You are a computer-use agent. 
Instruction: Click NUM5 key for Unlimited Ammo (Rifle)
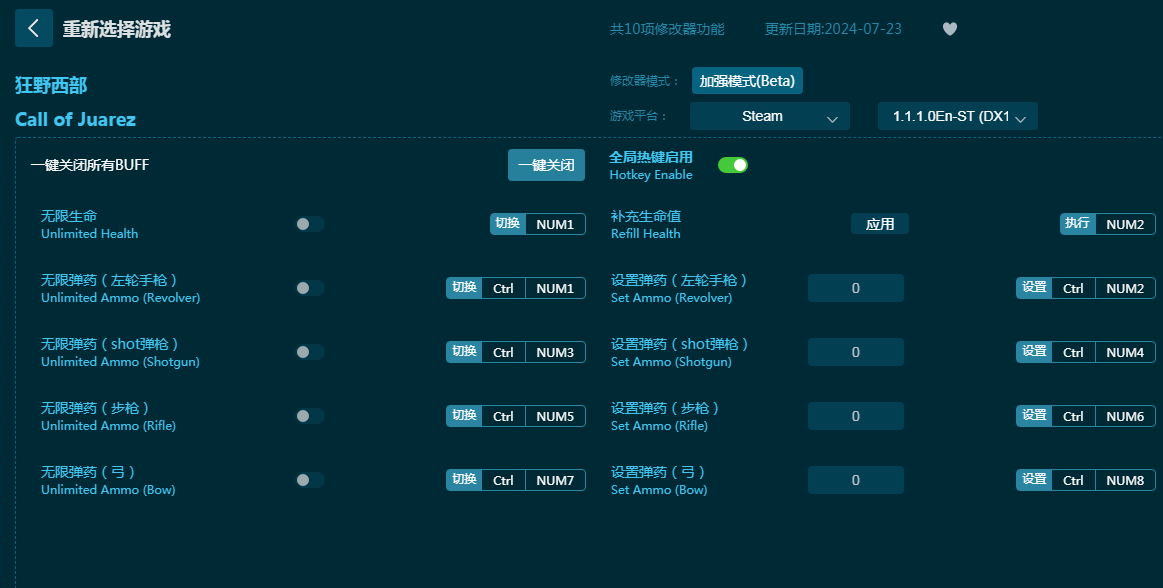point(556,416)
